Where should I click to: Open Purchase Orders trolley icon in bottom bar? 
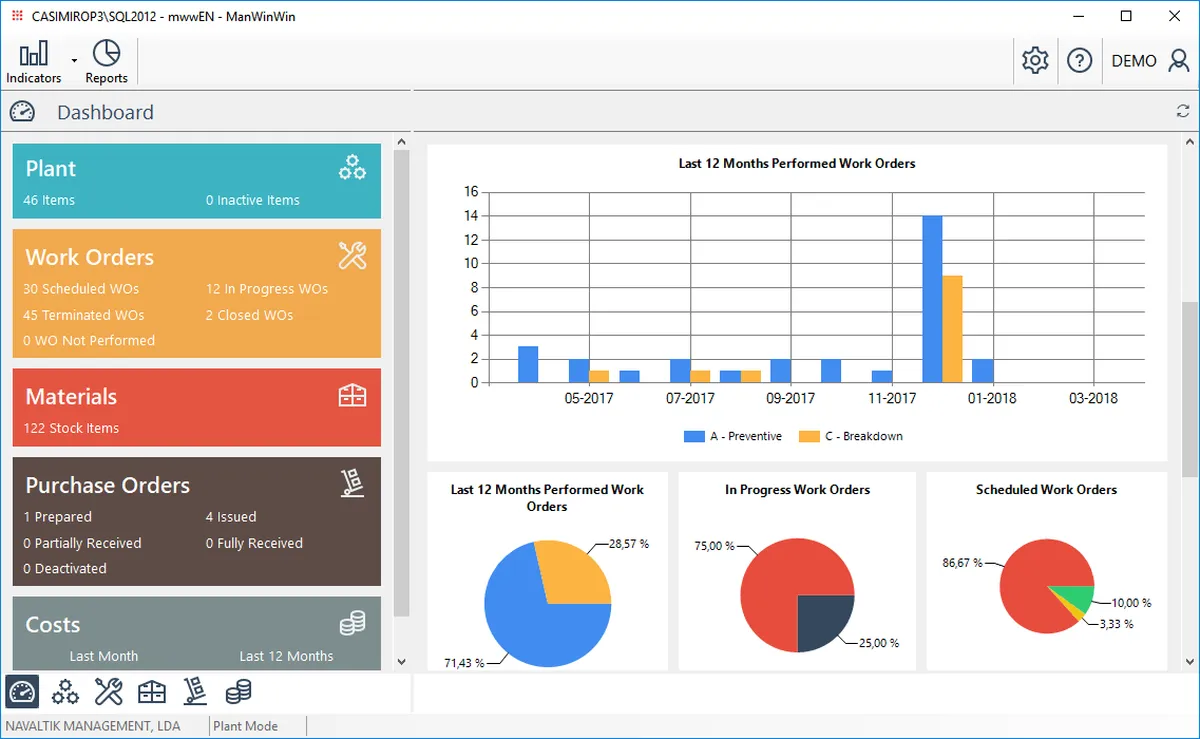pos(195,691)
